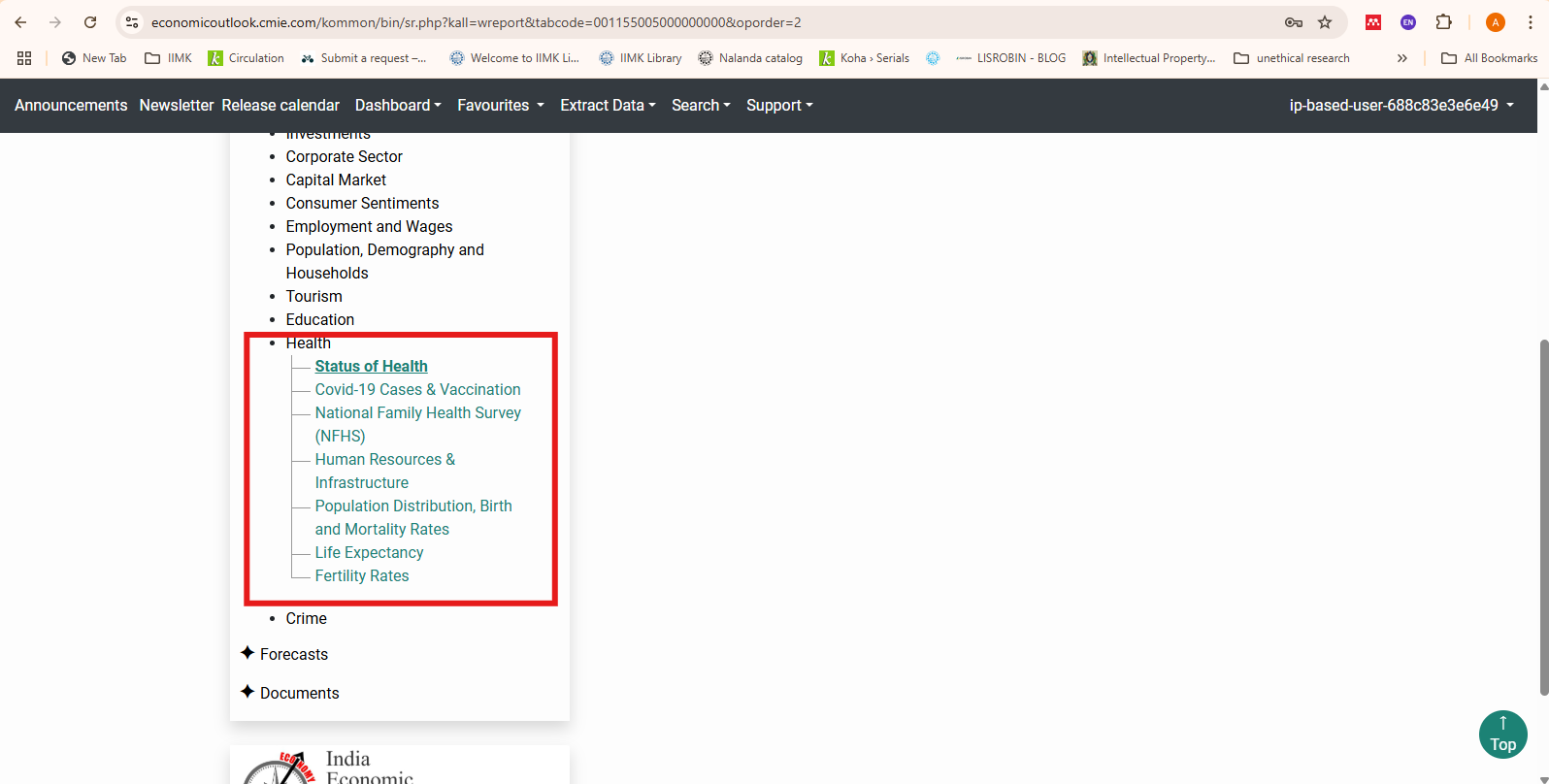1549x784 pixels.
Task: Open the Extract Data dropdown
Action: [x=608, y=105]
